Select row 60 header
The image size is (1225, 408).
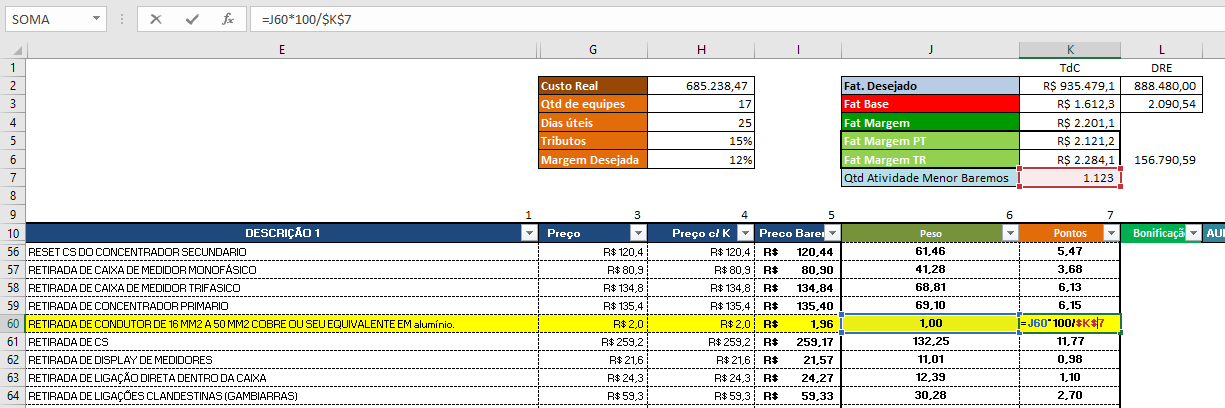coord(13,324)
